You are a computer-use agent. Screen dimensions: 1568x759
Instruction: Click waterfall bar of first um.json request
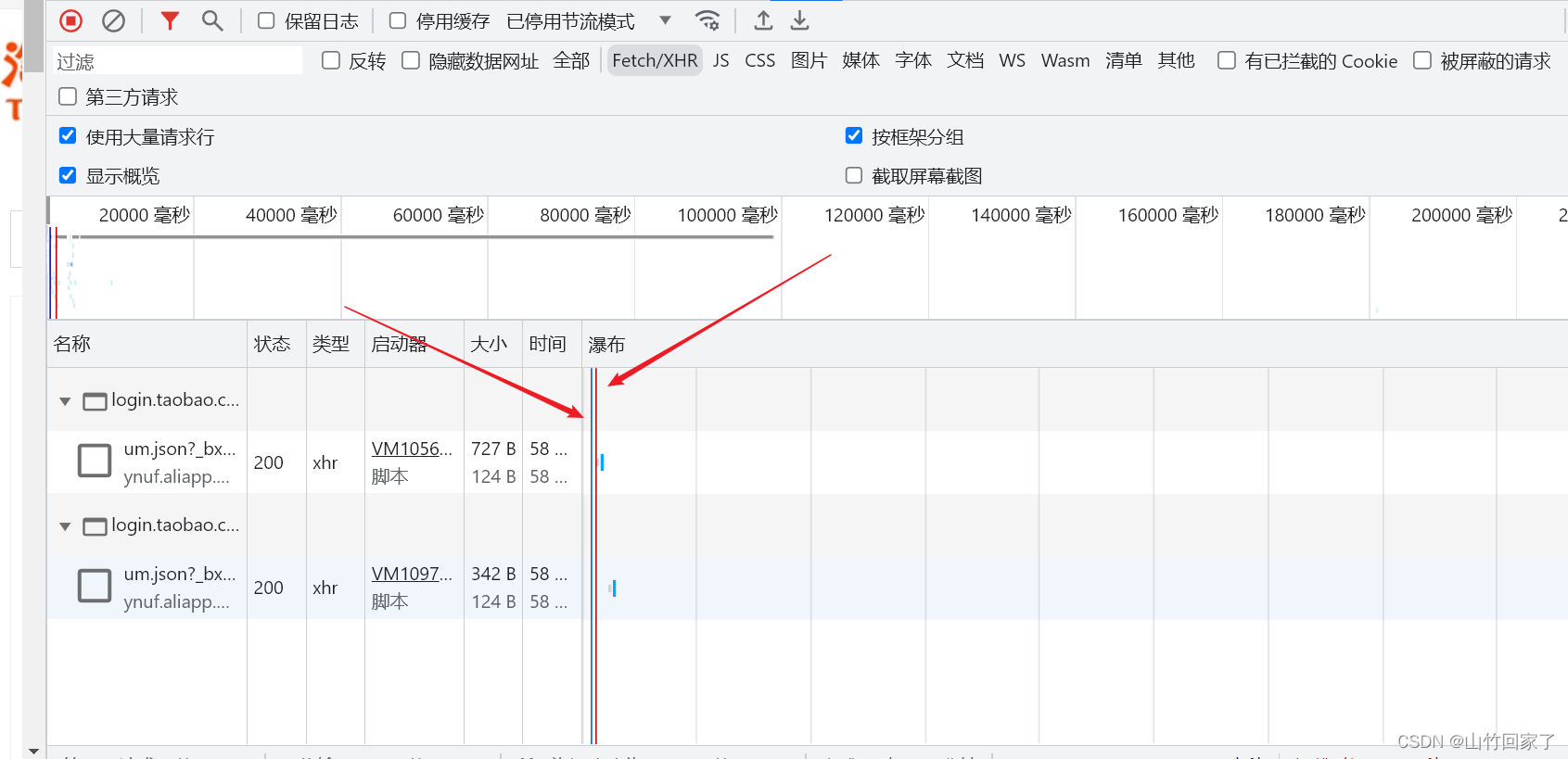[x=602, y=462]
